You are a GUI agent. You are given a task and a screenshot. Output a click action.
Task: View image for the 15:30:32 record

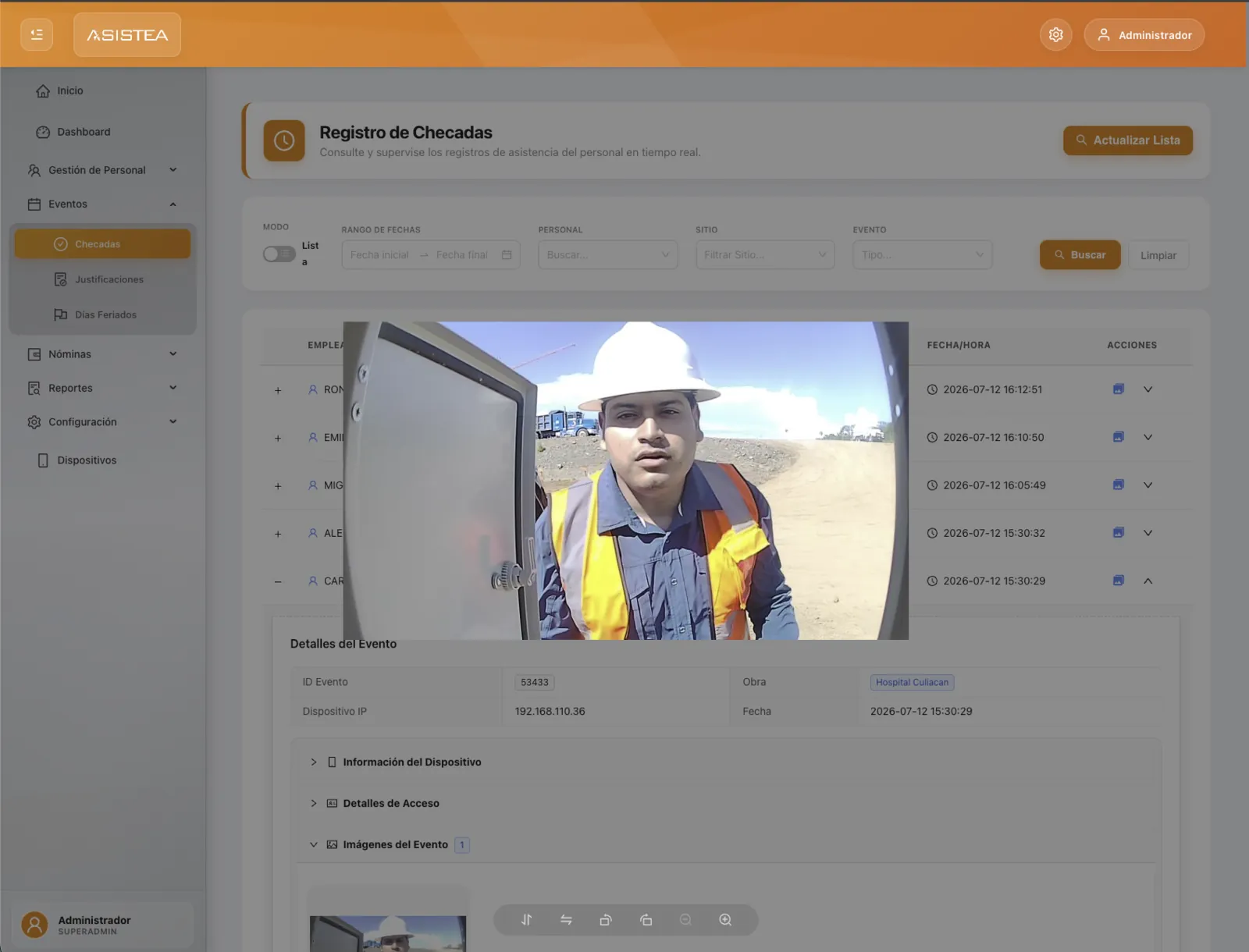tap(1118, 532)
